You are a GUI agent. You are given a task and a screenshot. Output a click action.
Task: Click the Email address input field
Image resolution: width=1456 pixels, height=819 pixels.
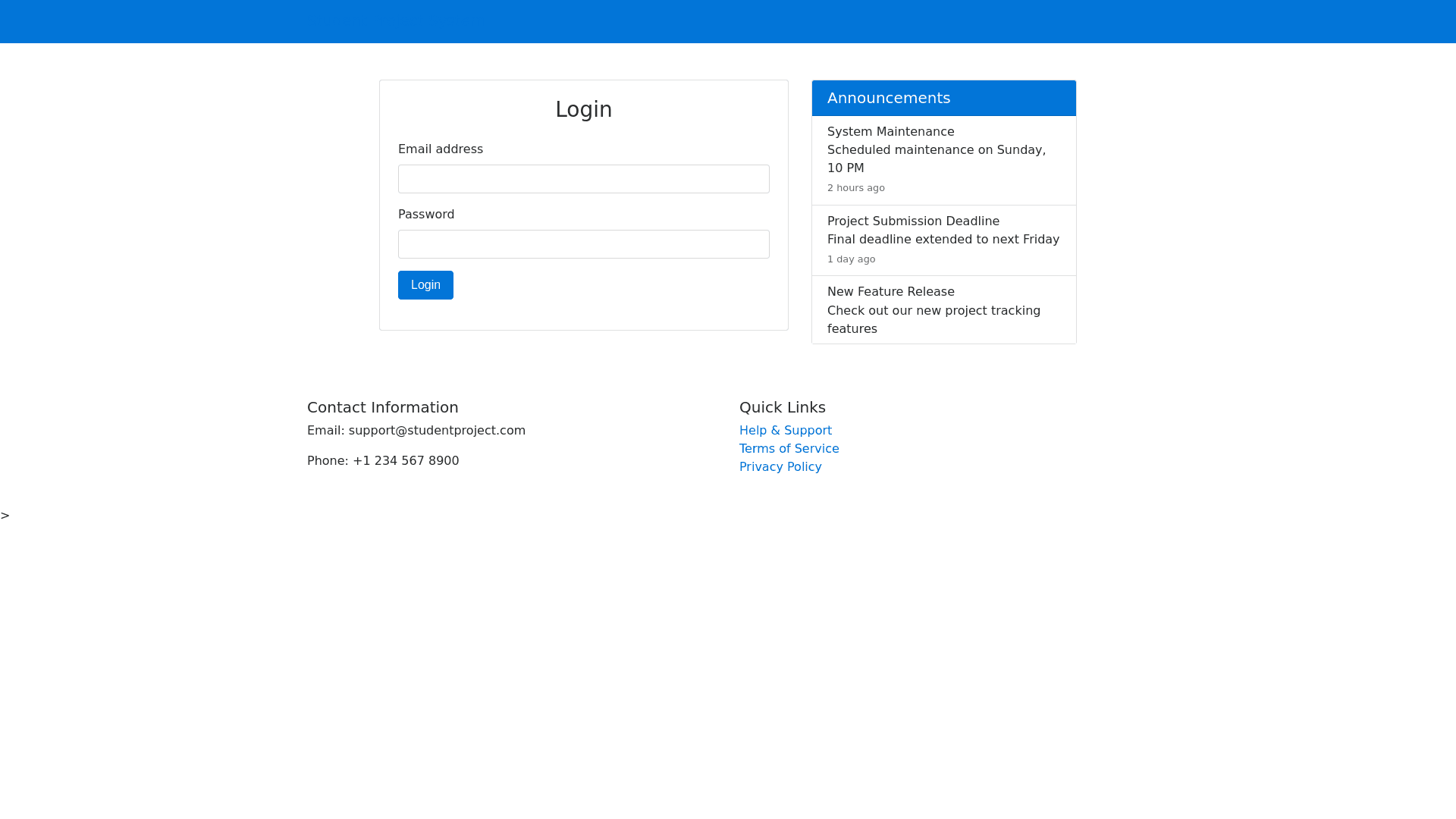coord(583,179)
